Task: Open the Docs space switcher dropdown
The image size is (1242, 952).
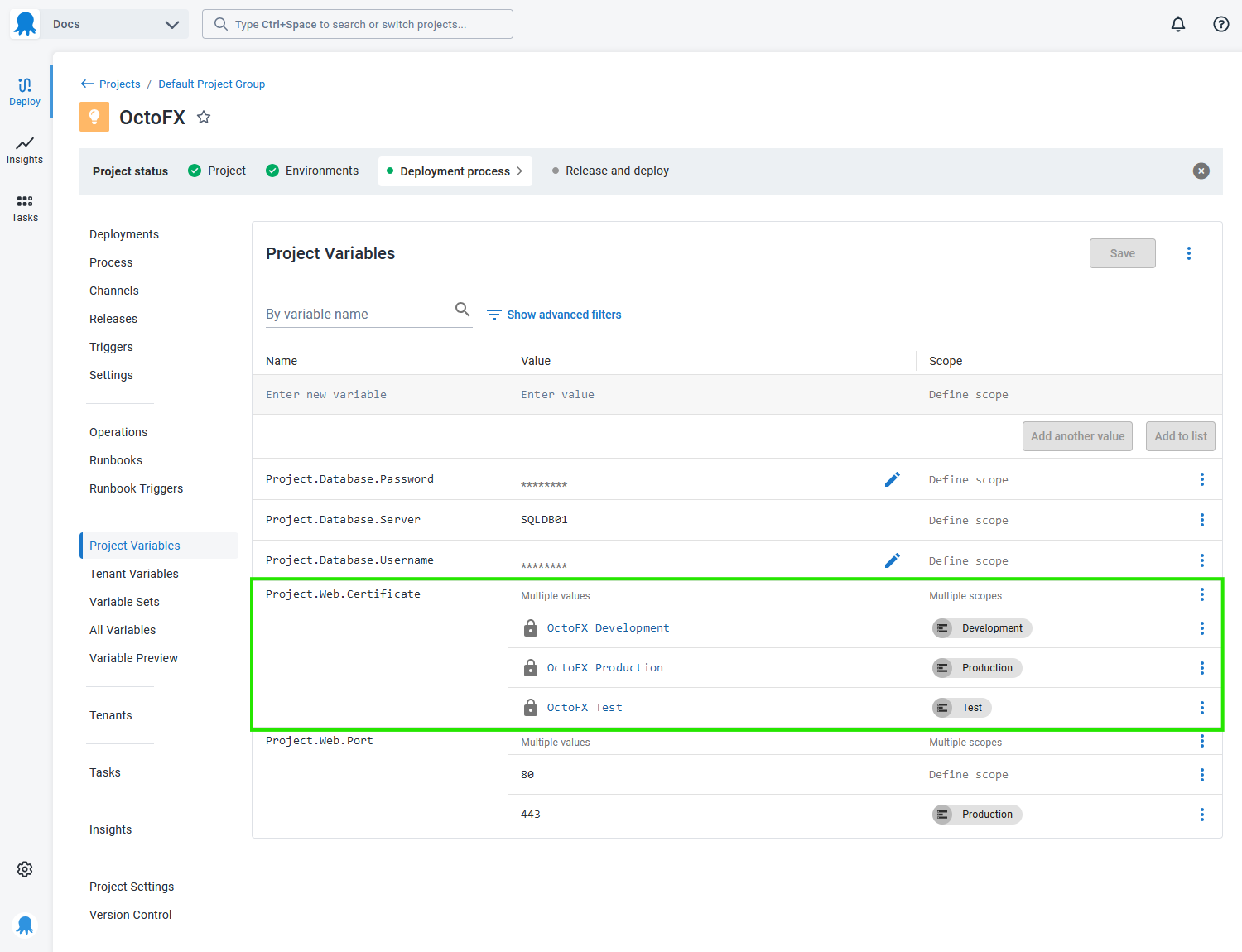Action: click(x=116, y=24)
